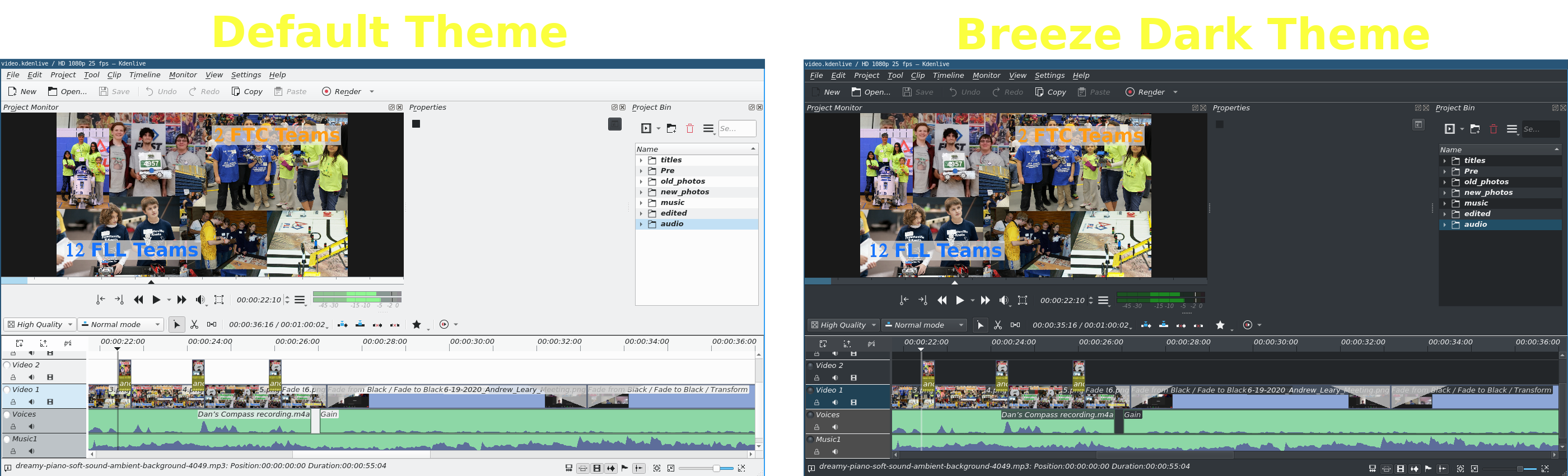Click Open... button in Default Theme toolbar
1568x476 pixels.
[68, 91]
